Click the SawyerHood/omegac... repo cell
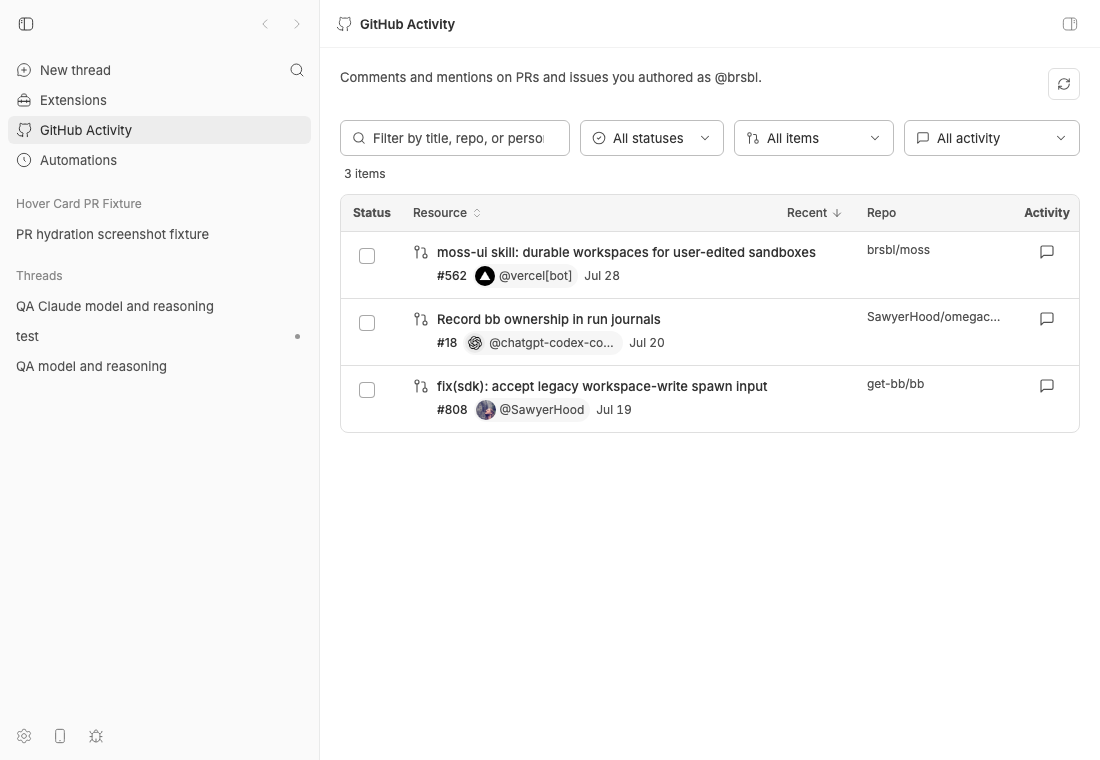Image resolution: width=1100 pixels, height=760 pixels. pos(933,316)
